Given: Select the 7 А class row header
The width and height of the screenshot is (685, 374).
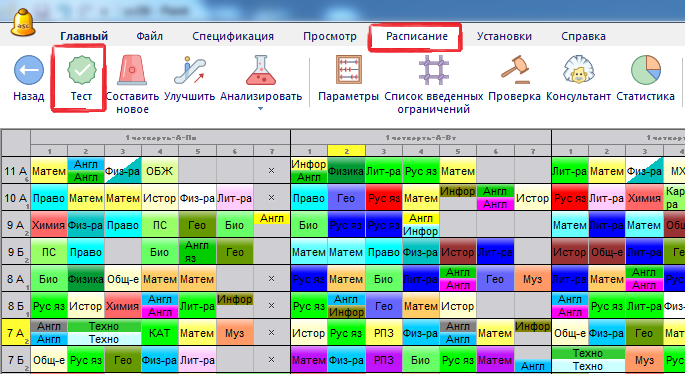Looking at the screenshot, I should click(x=16, y=333).
